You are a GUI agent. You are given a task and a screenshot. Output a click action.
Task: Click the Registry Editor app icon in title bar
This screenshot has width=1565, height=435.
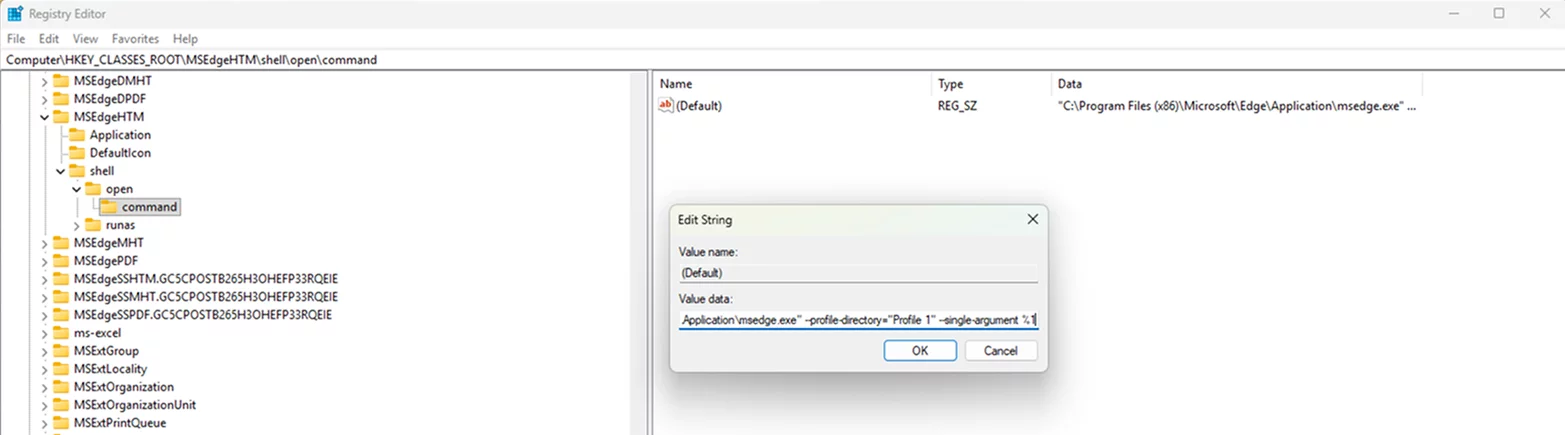(15, 14)
